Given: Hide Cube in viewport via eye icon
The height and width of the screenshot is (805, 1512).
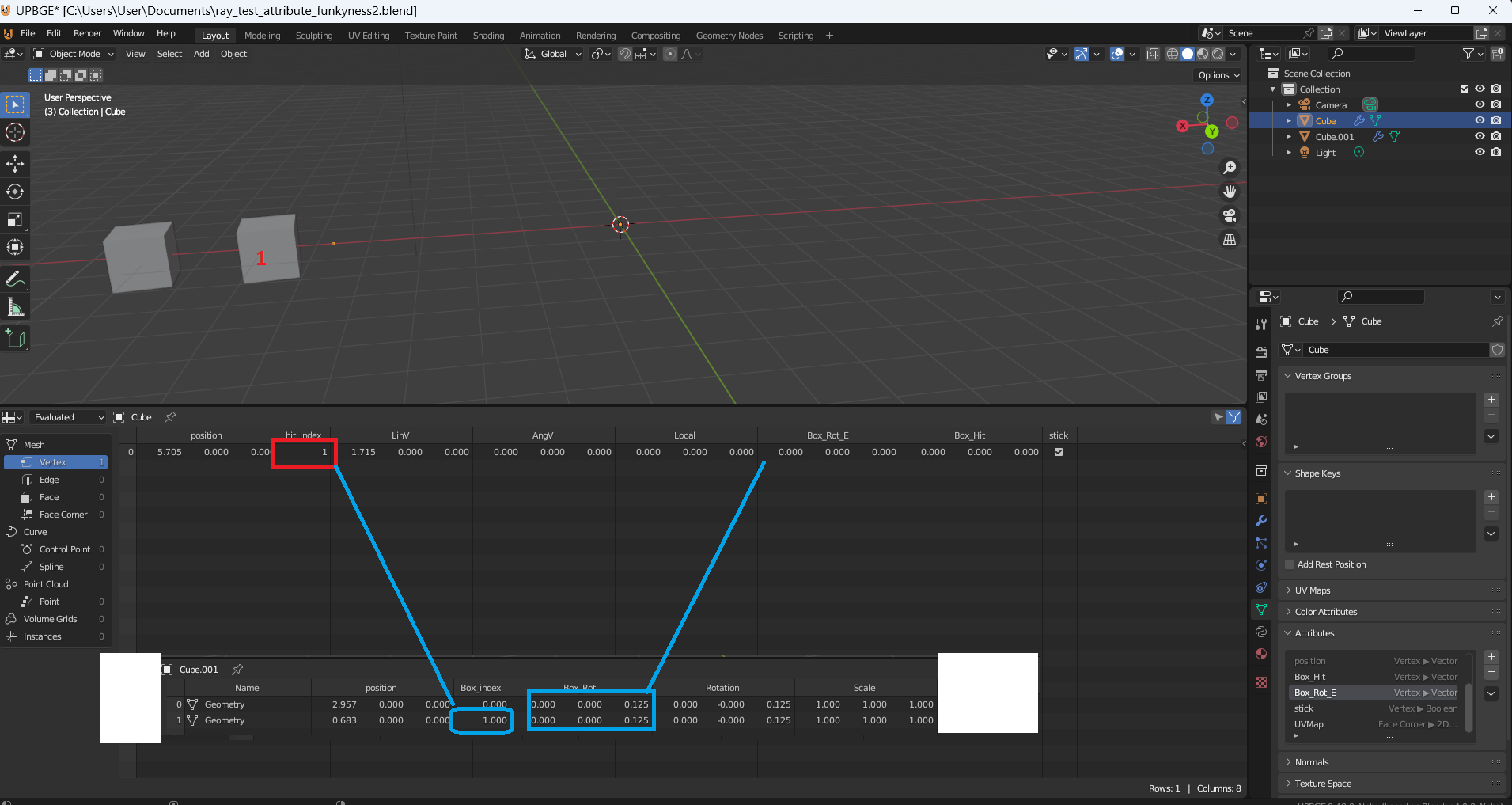Looking at the screenshot, I should (x=1480, y=120).
